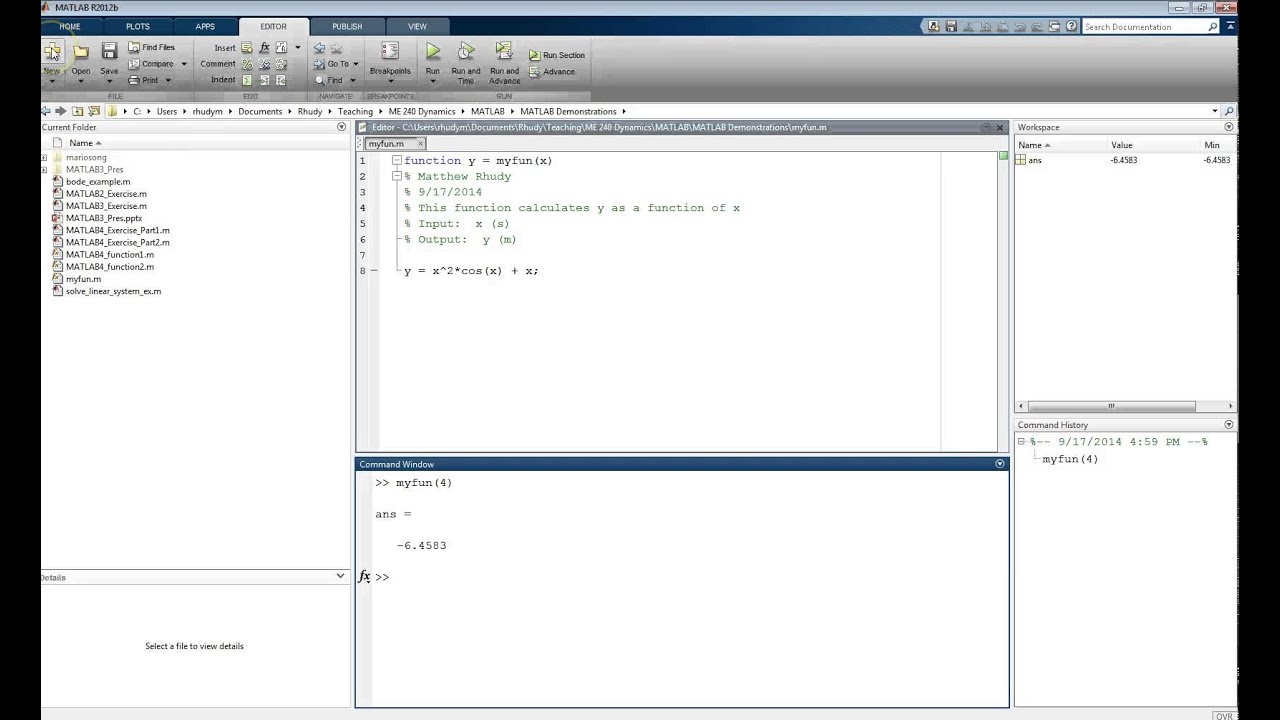Click the Run and Advance icon
1280x720 pixels.
(504, 50)
